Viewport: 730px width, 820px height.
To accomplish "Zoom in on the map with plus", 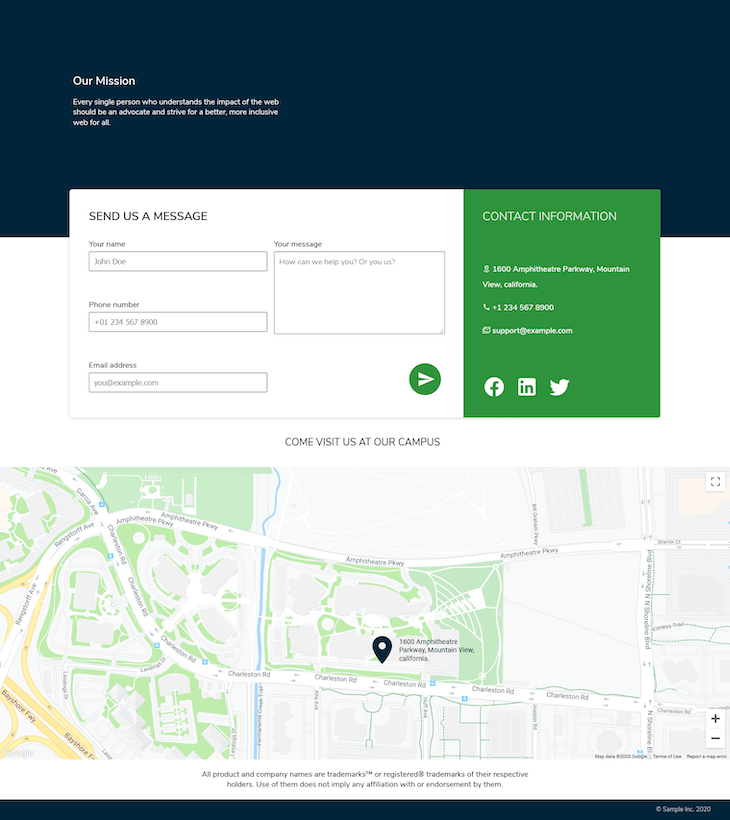I will coord(715,719).
